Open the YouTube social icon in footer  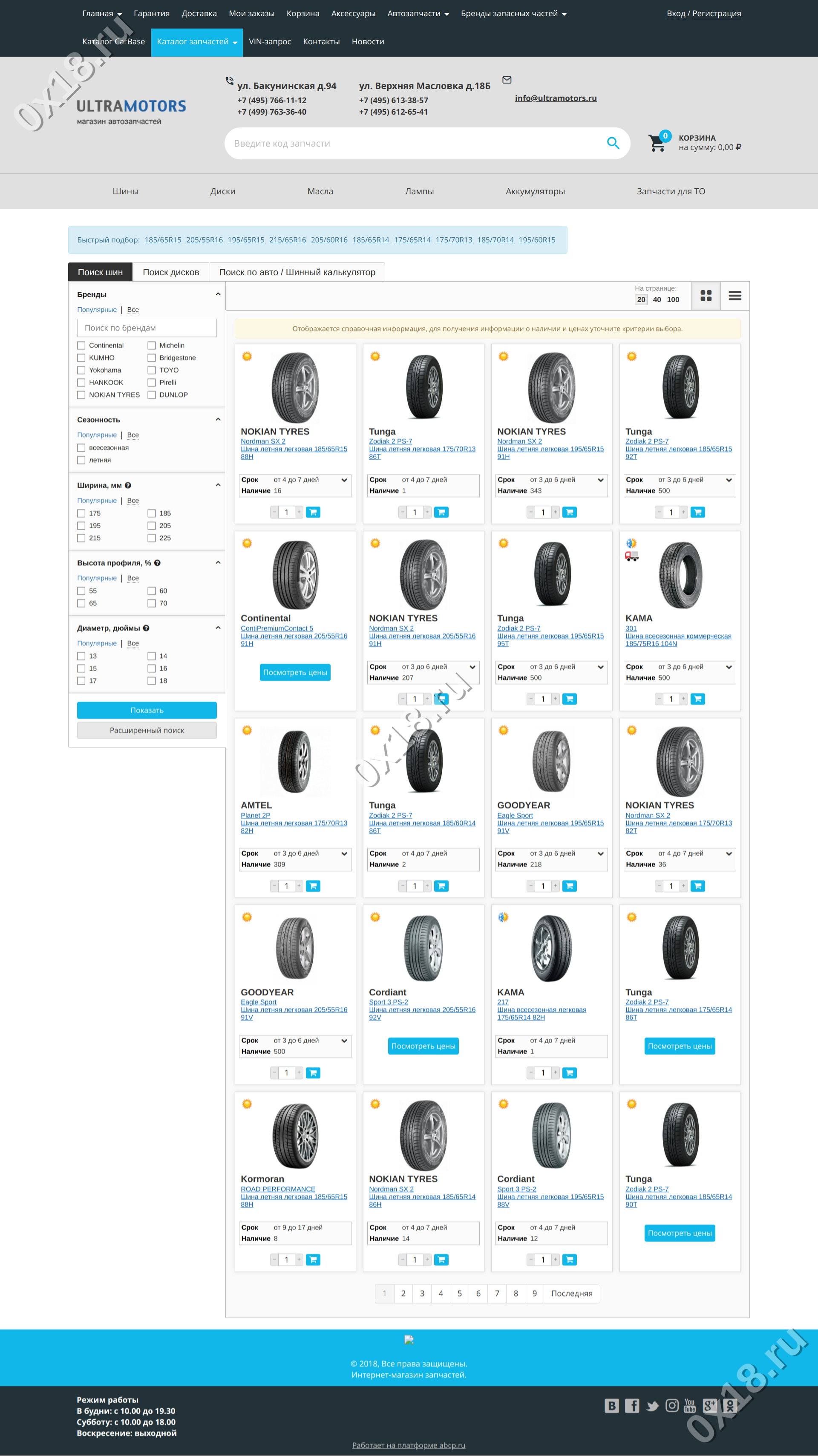pyautogui.click(x=690, y=1405)
